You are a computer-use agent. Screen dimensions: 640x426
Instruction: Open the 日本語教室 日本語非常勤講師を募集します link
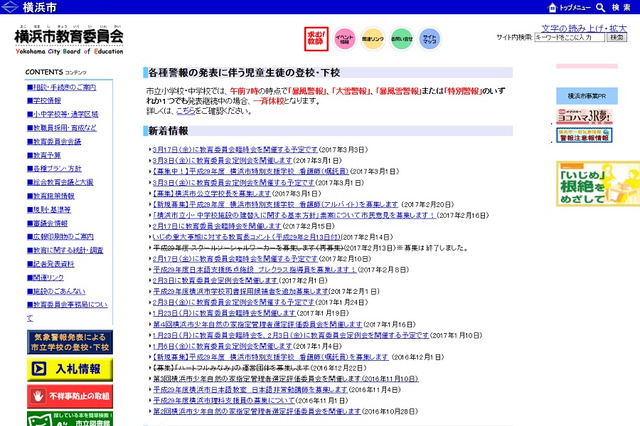point(250,390)
